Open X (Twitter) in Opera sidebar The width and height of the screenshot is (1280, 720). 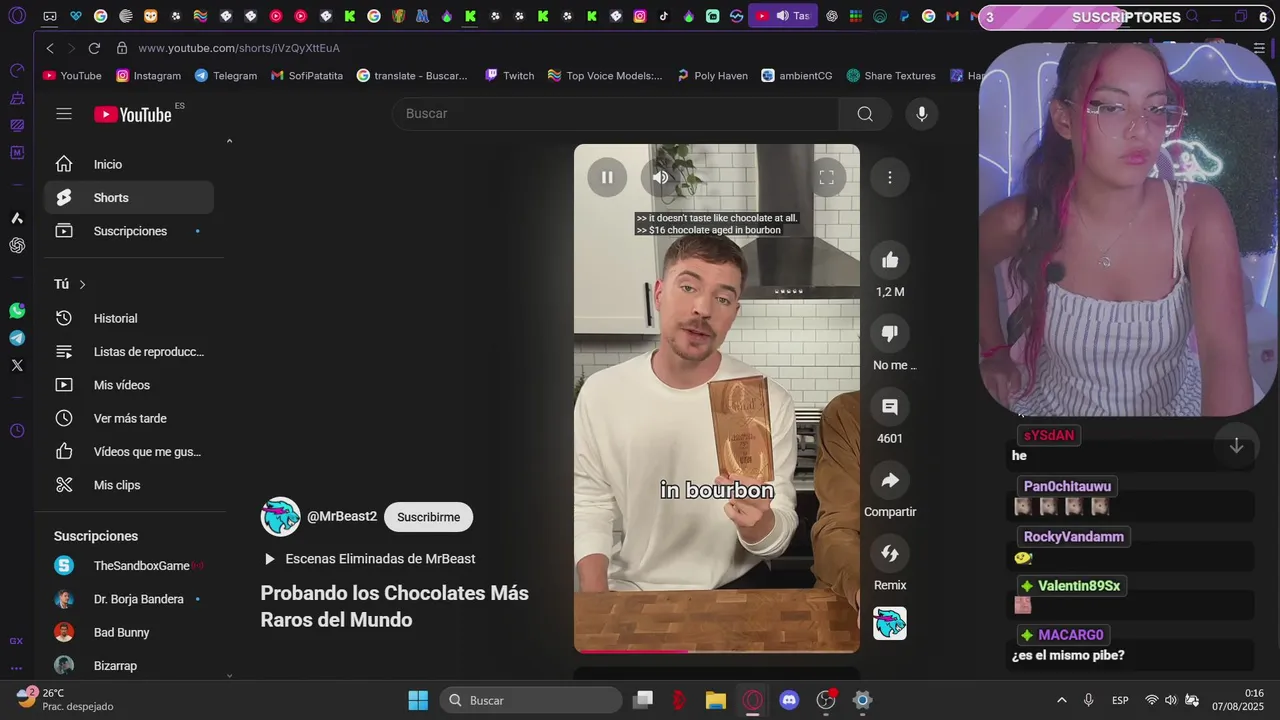[17, 365]
